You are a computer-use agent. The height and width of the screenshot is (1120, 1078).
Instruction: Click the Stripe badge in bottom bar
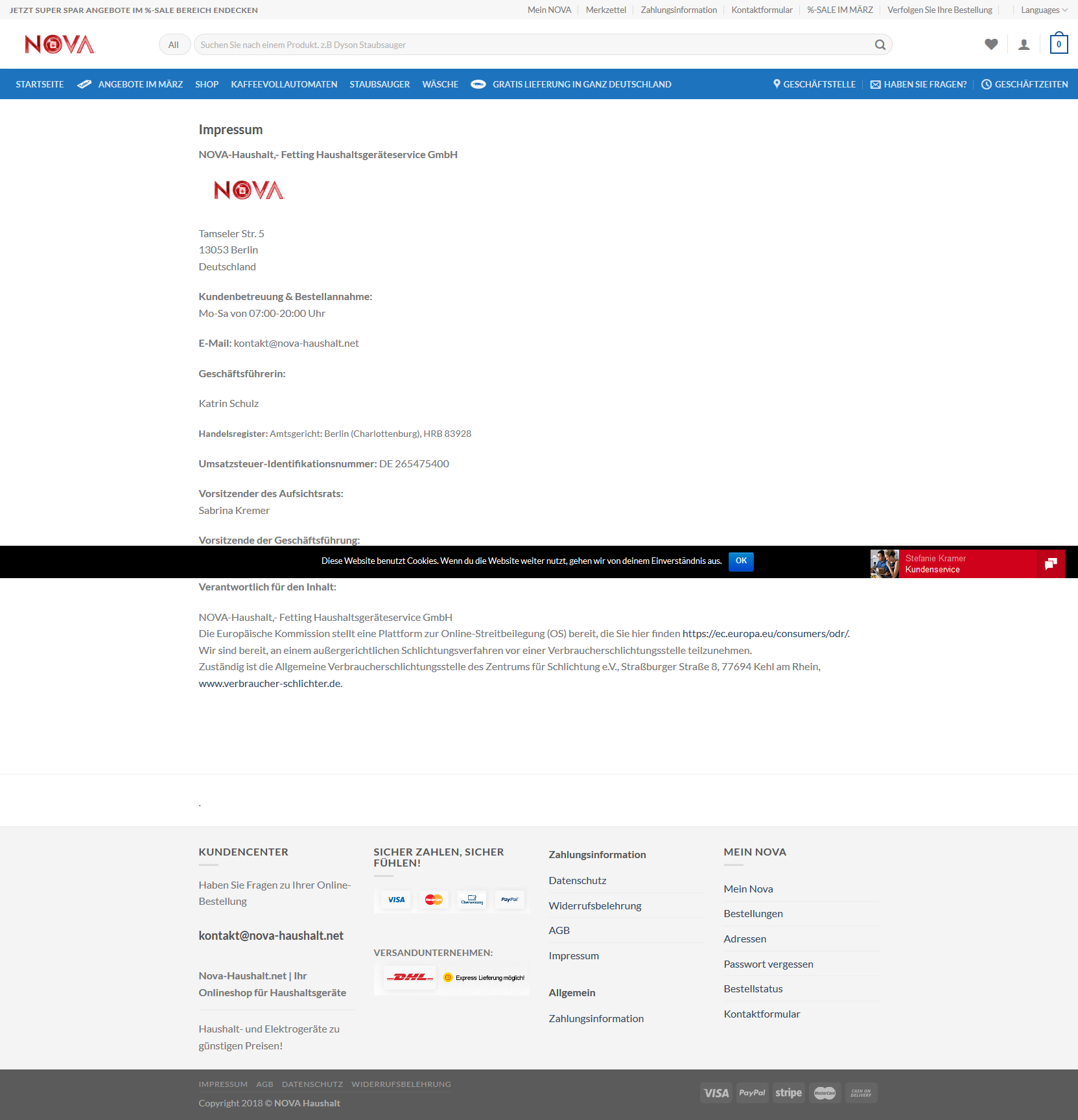(788, 1093)
